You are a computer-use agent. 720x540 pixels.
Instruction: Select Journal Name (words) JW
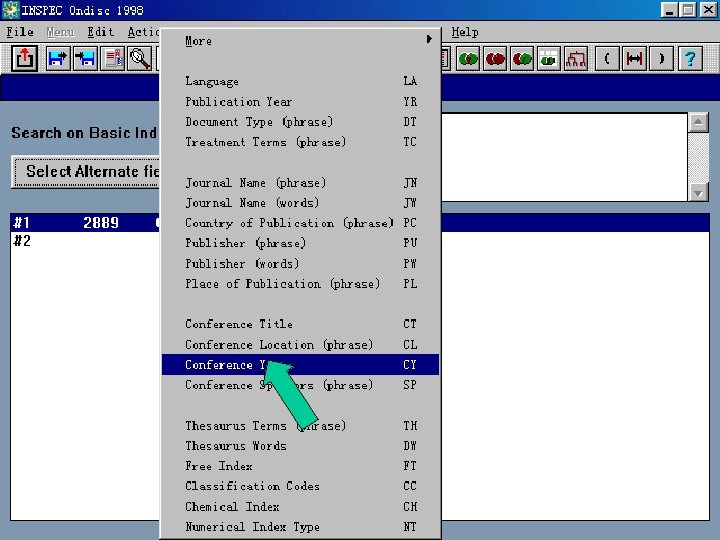tap(300, 203)
